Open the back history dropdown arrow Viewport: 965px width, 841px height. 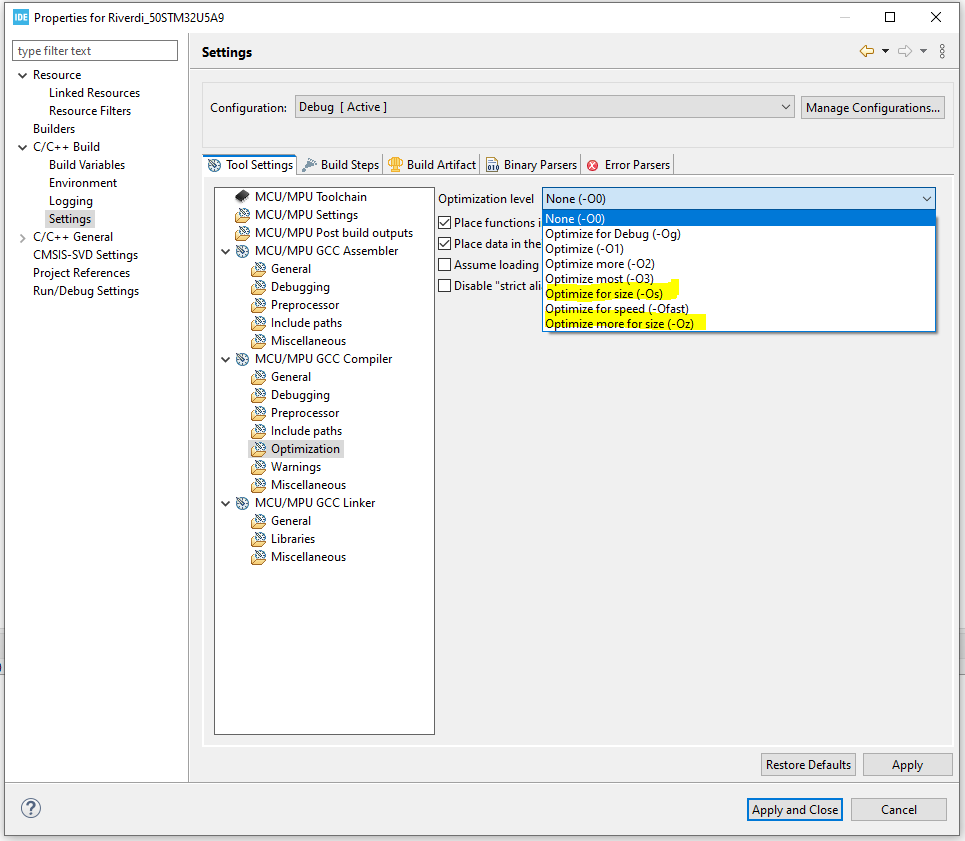[x=886, y=51]
